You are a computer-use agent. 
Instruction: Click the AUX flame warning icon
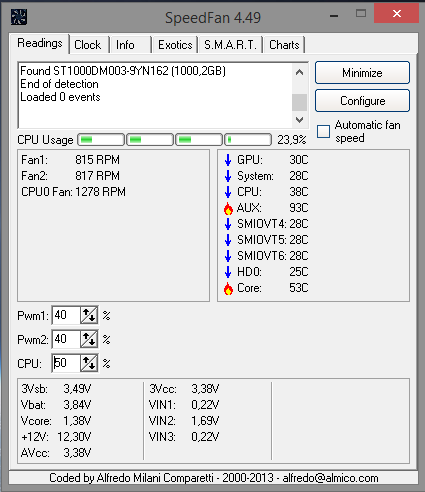pos(228,208)
